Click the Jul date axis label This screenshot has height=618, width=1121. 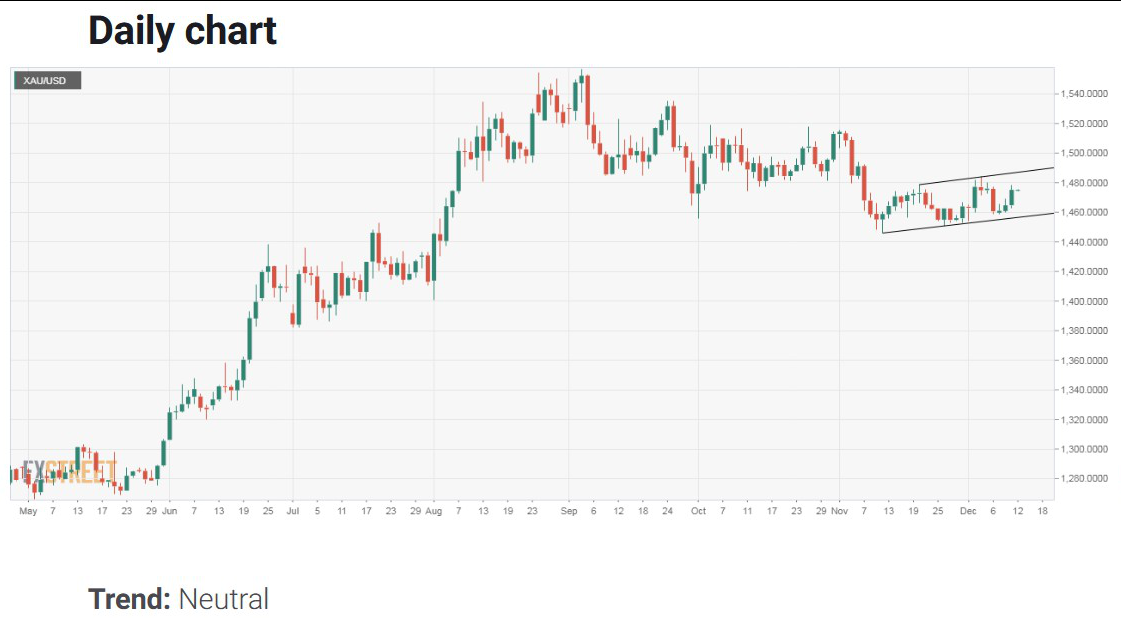292,511
